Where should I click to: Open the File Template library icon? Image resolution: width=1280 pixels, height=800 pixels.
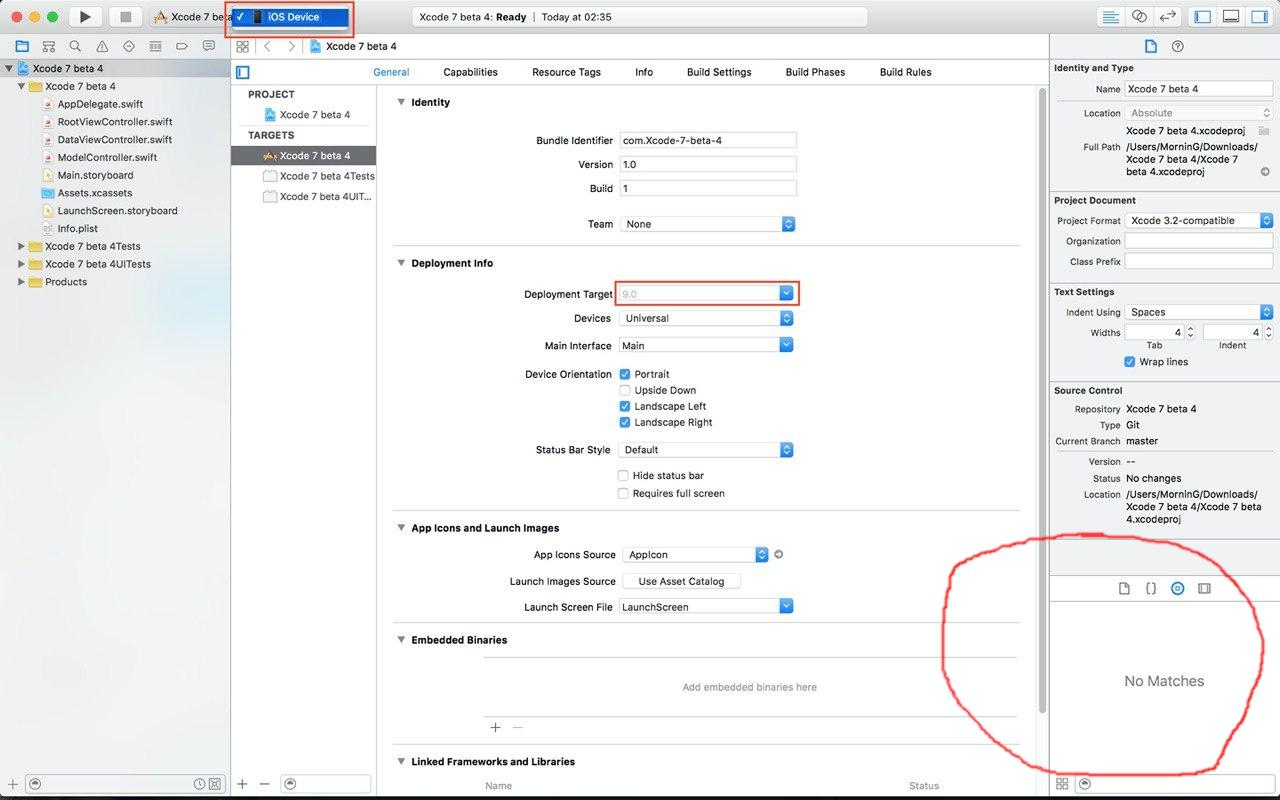point(1124,589)
